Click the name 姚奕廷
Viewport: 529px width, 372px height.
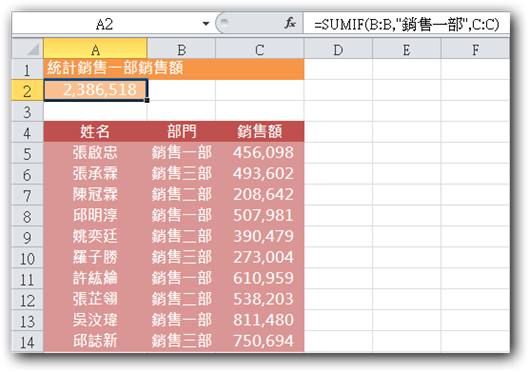(x=95, y=236)
